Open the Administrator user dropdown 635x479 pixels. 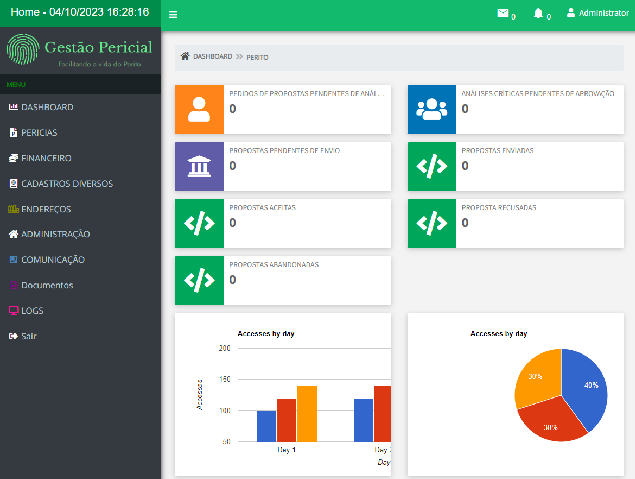tap(597, 13)
